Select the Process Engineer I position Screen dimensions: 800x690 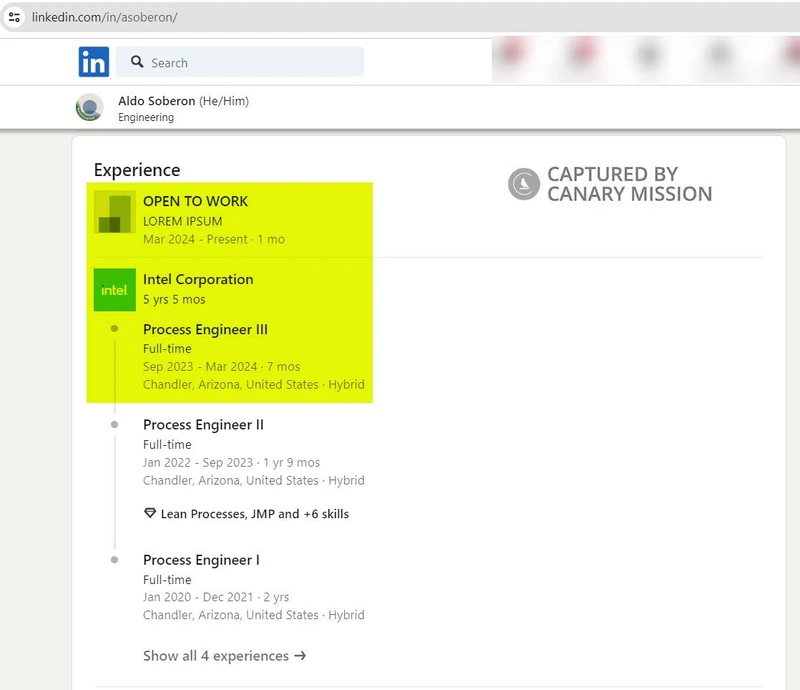202,559
